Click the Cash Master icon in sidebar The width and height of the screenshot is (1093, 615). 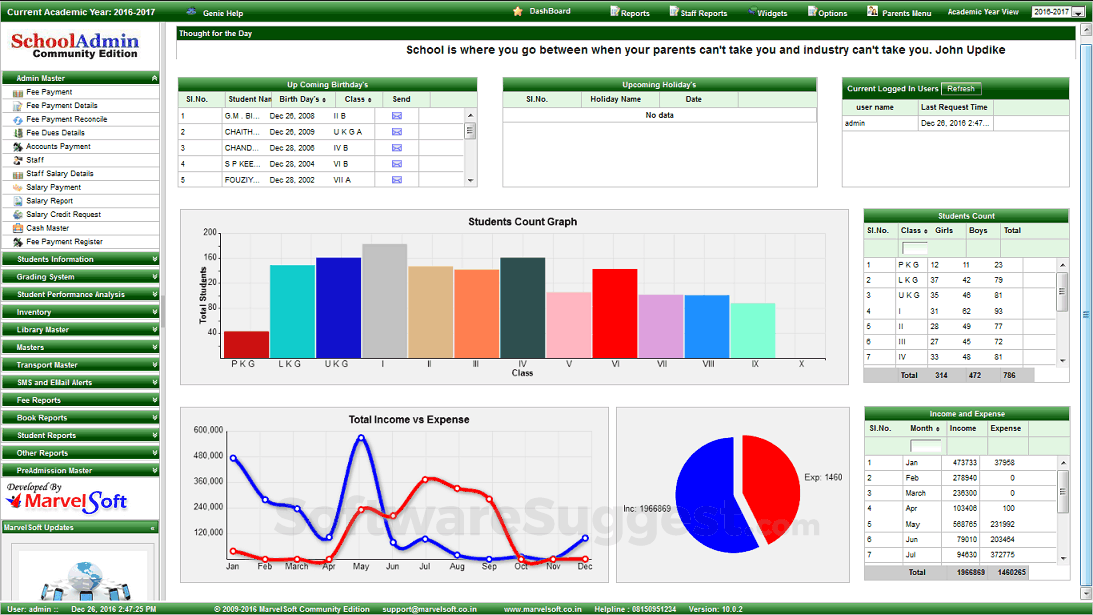tap(18, 228)
